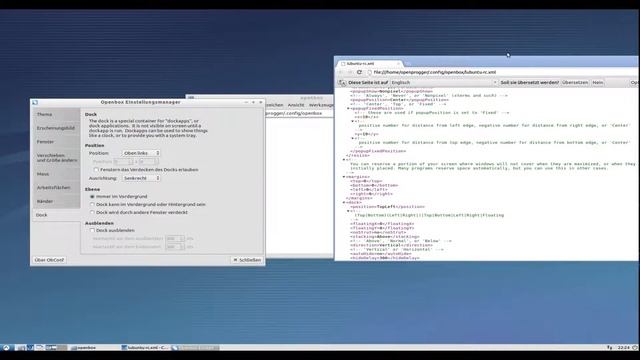The width and height of the screenshot is (640, 360).
Task: Open the Ränder tab
Action: (56, 201)
